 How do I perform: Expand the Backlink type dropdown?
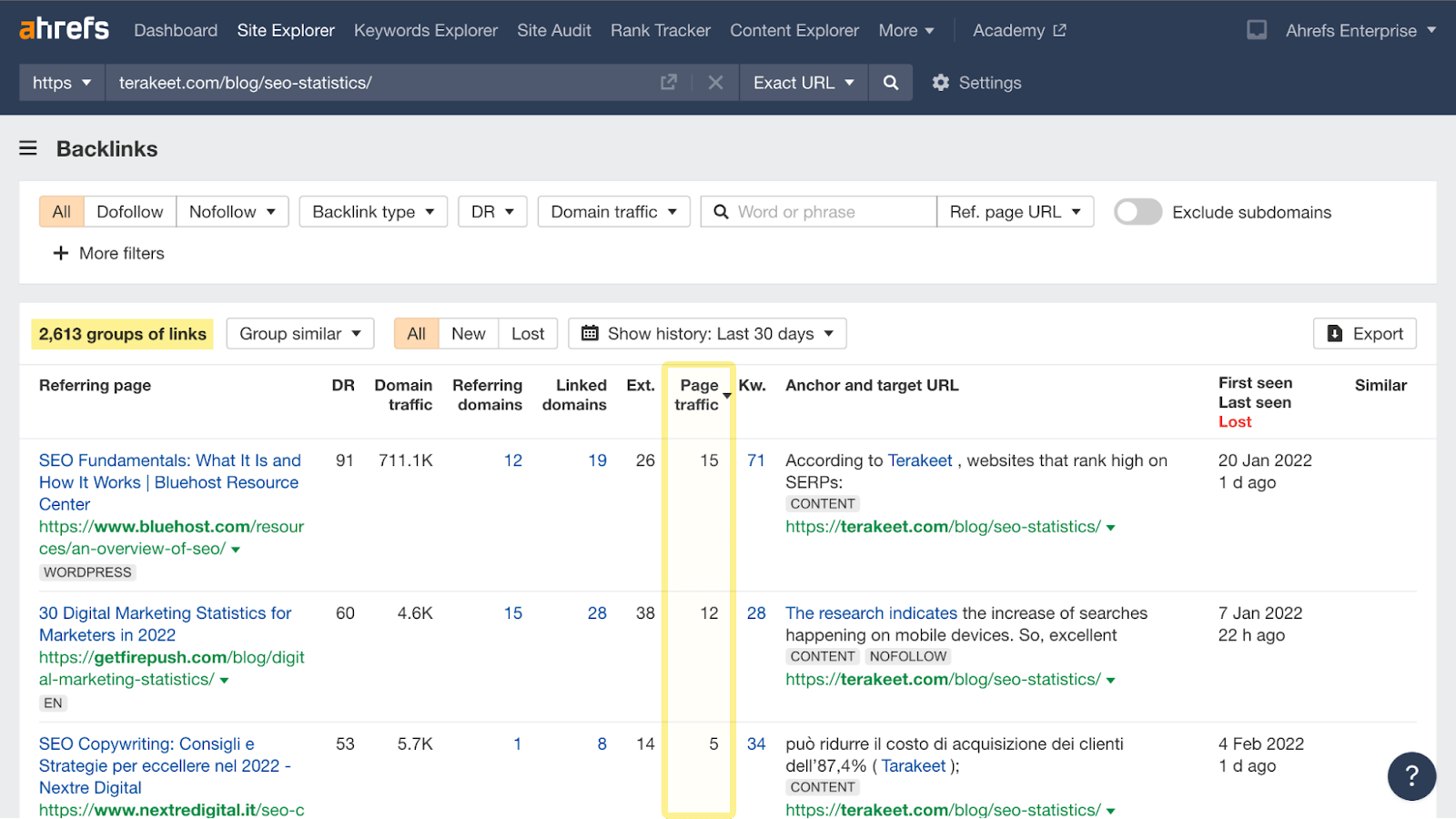373,212
